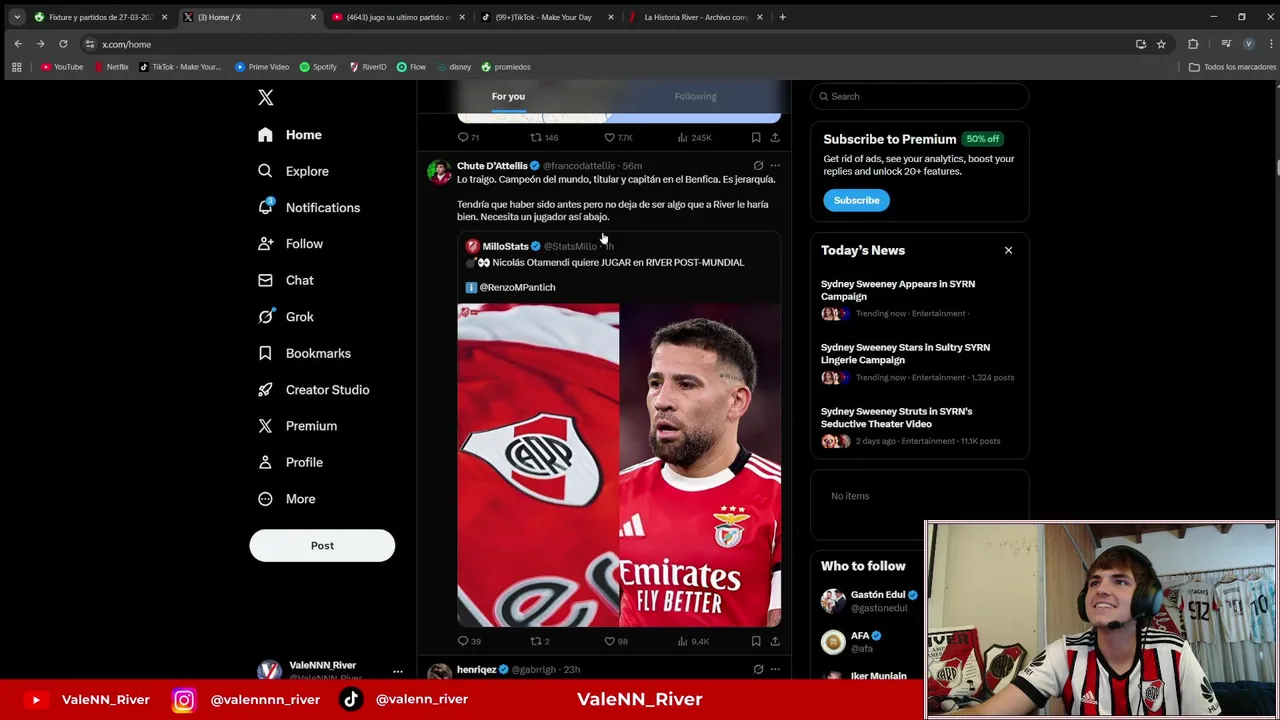Click the Profile person icon
The width and height of the screenshot is (1280, 720).
coord(265,462)
